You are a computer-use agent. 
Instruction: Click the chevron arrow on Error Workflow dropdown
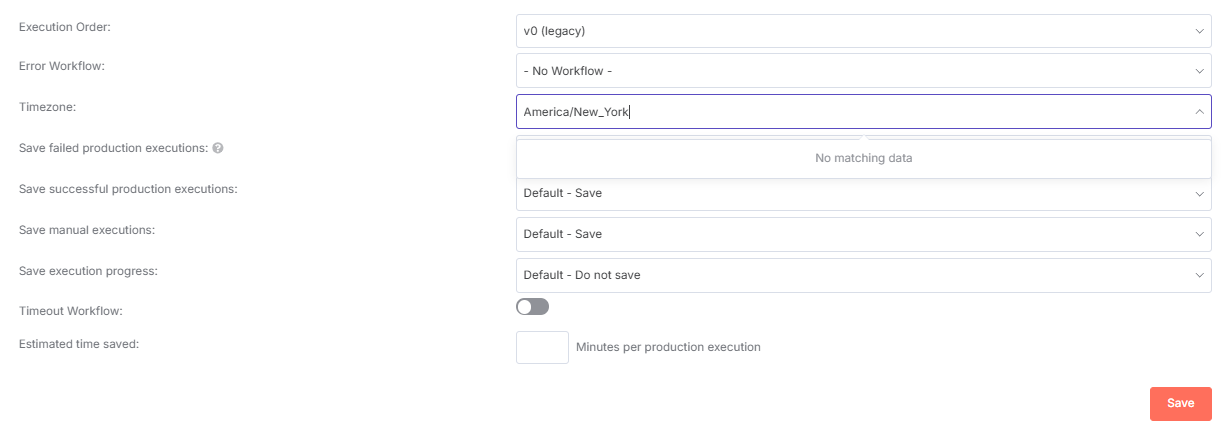pos(1199,71)
